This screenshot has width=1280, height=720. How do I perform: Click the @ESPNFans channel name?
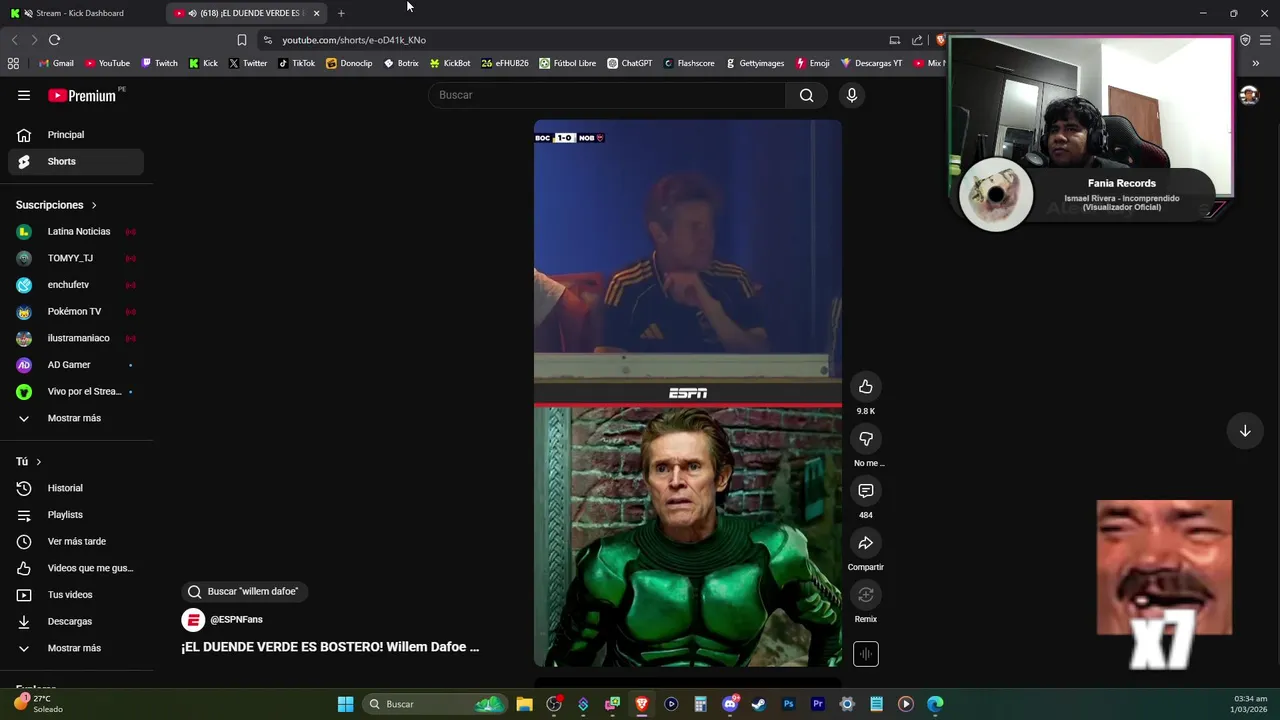(x=236, y=620)
